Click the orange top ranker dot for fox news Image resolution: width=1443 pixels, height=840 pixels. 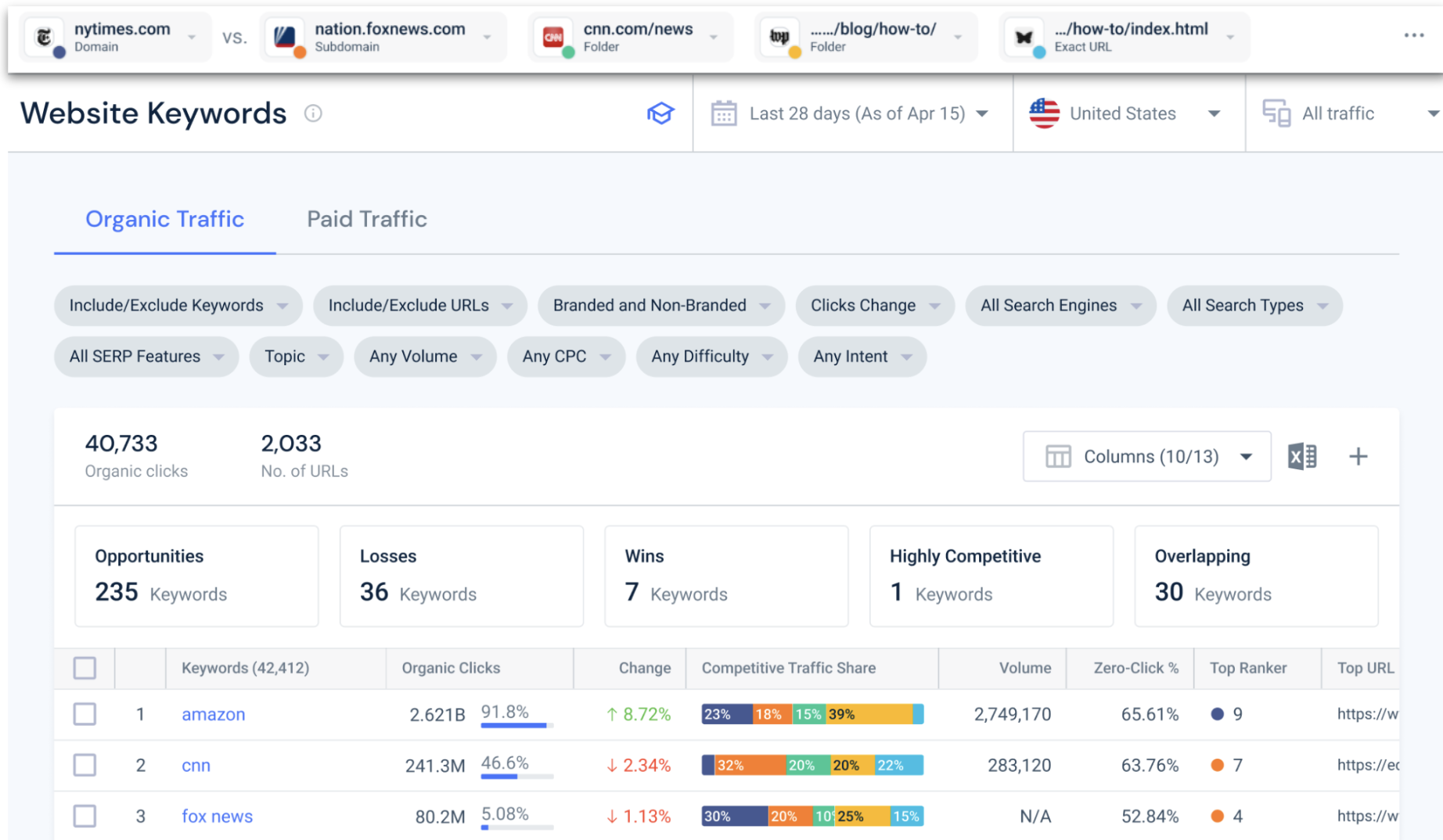coord(1217,816)
